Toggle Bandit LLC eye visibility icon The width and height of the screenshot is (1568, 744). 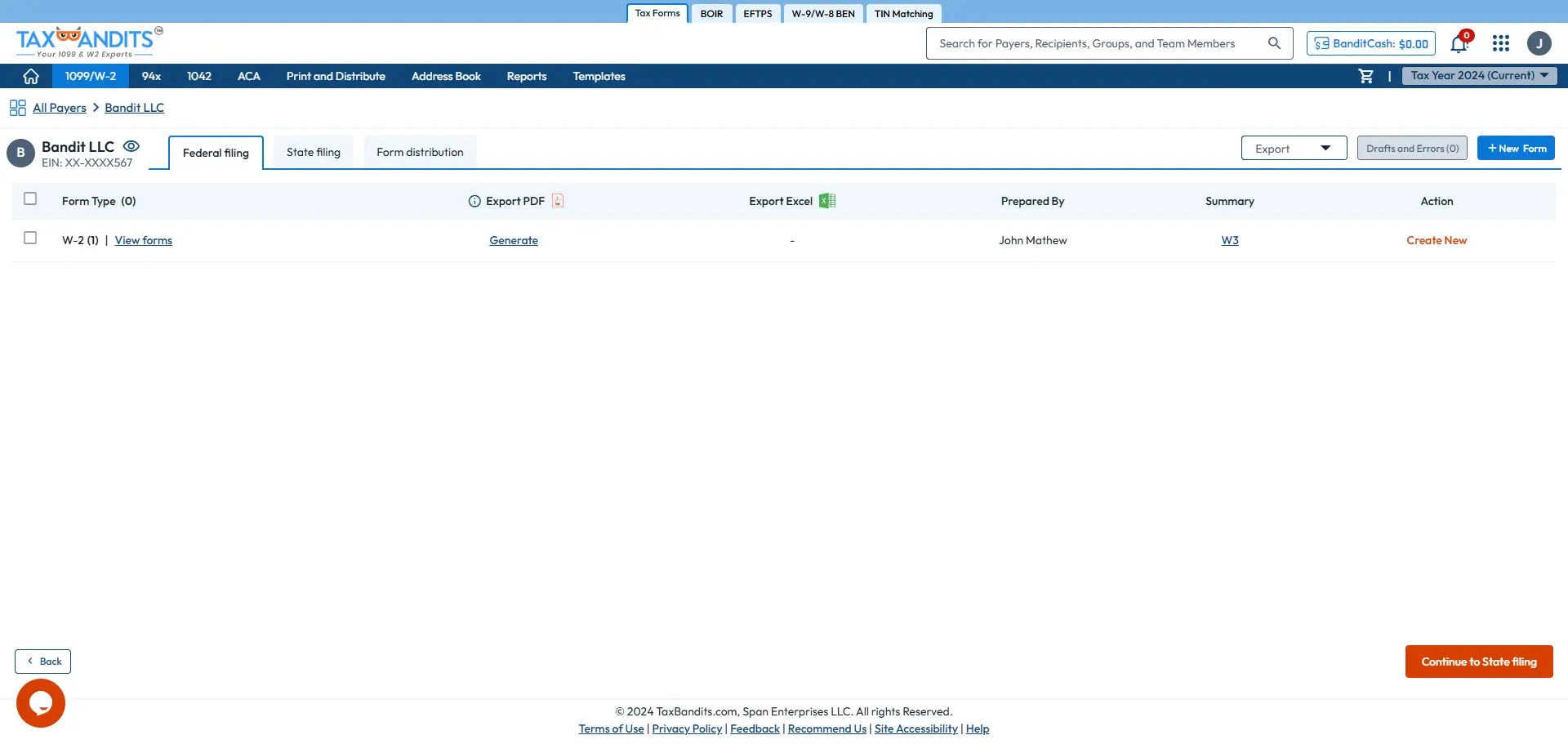click(x=131, y=146)
